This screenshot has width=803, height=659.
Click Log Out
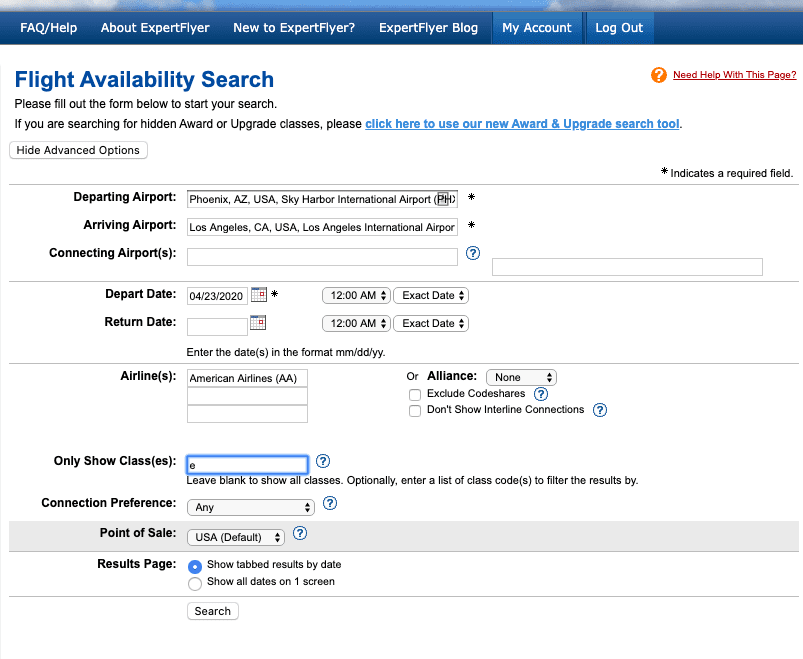619,28
